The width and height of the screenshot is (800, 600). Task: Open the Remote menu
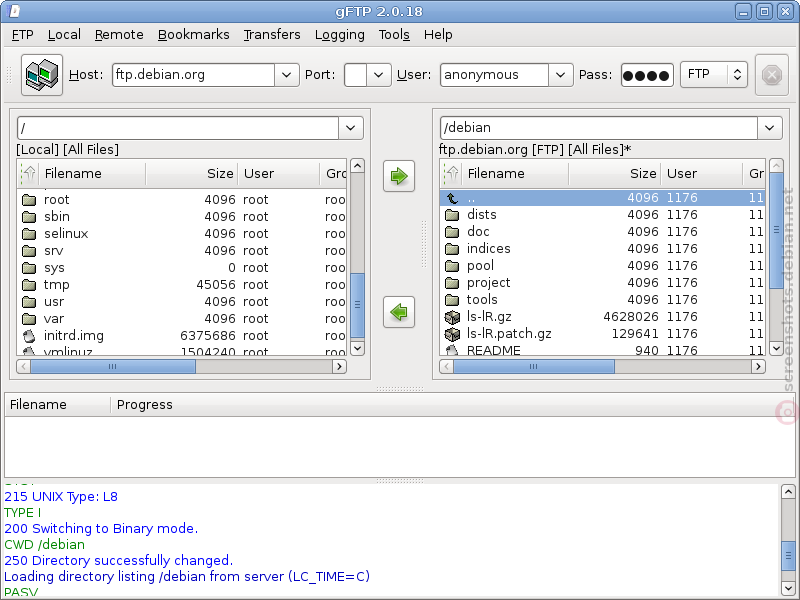[119, 35]
